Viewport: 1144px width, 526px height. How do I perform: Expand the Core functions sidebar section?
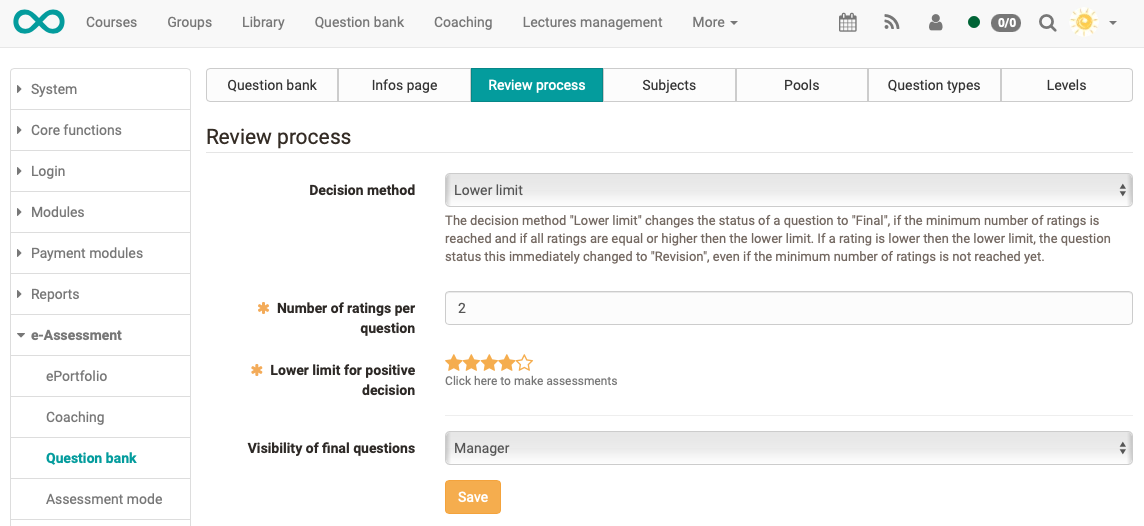point(76,130)
